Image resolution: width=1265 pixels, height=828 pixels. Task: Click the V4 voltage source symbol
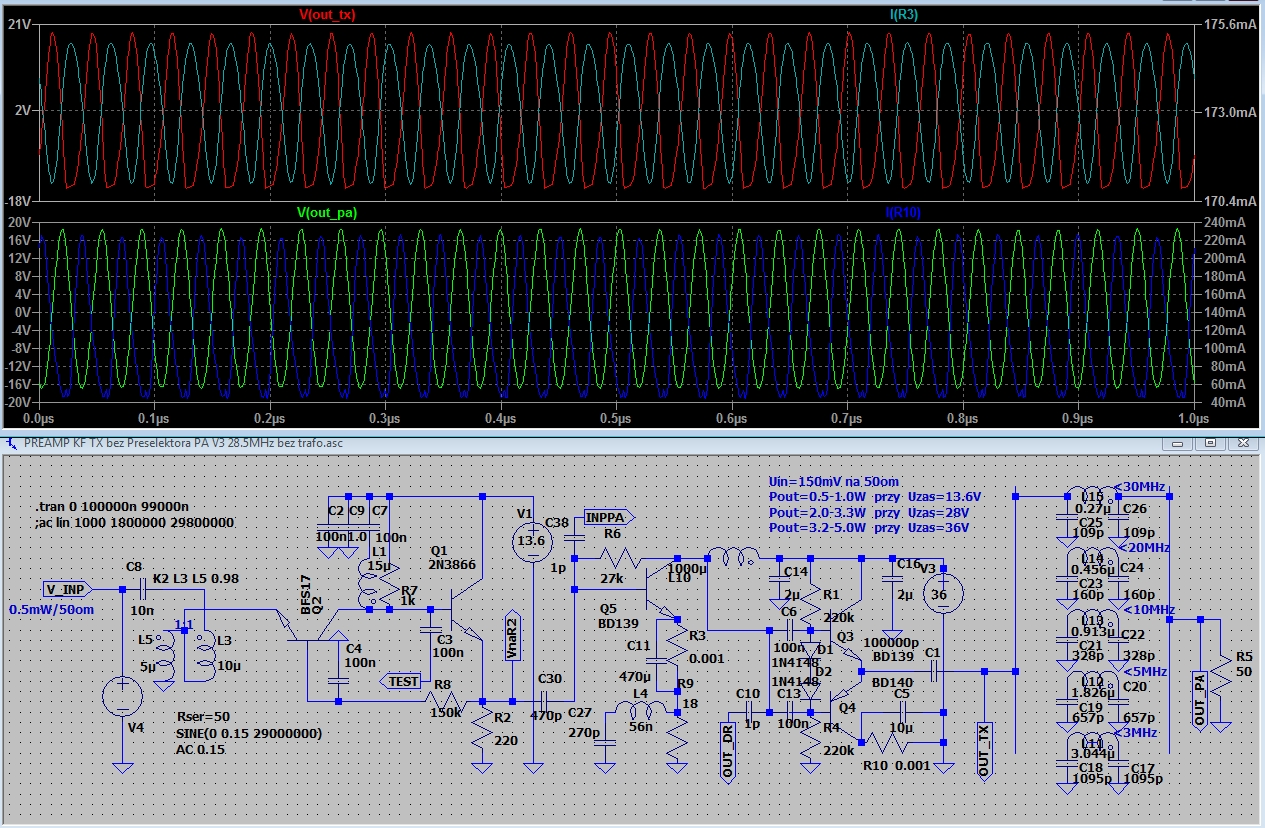point(122,696)
